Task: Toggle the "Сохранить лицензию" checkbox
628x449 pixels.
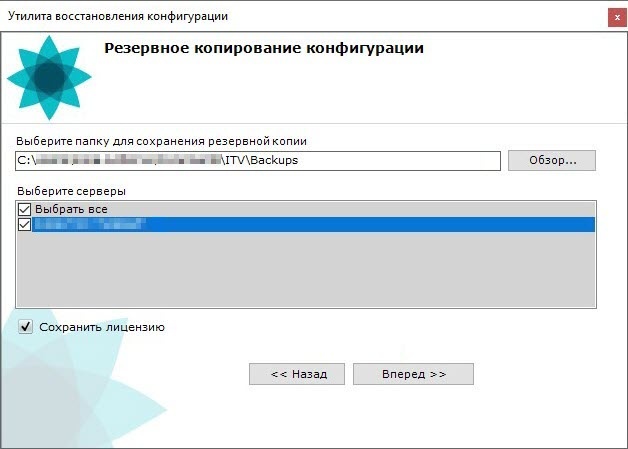Action: [25, 327]
